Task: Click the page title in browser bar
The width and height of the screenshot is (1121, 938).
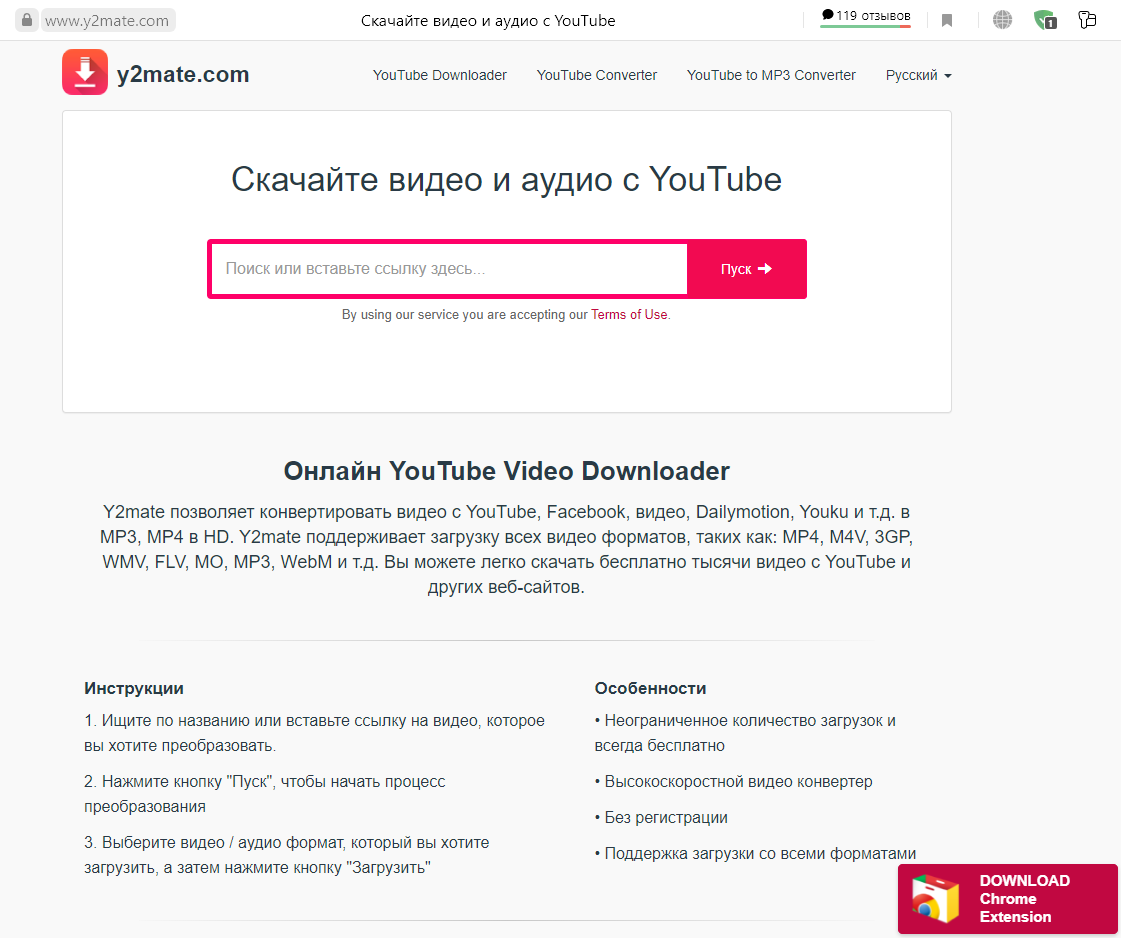Action: (x=488, y=21)
